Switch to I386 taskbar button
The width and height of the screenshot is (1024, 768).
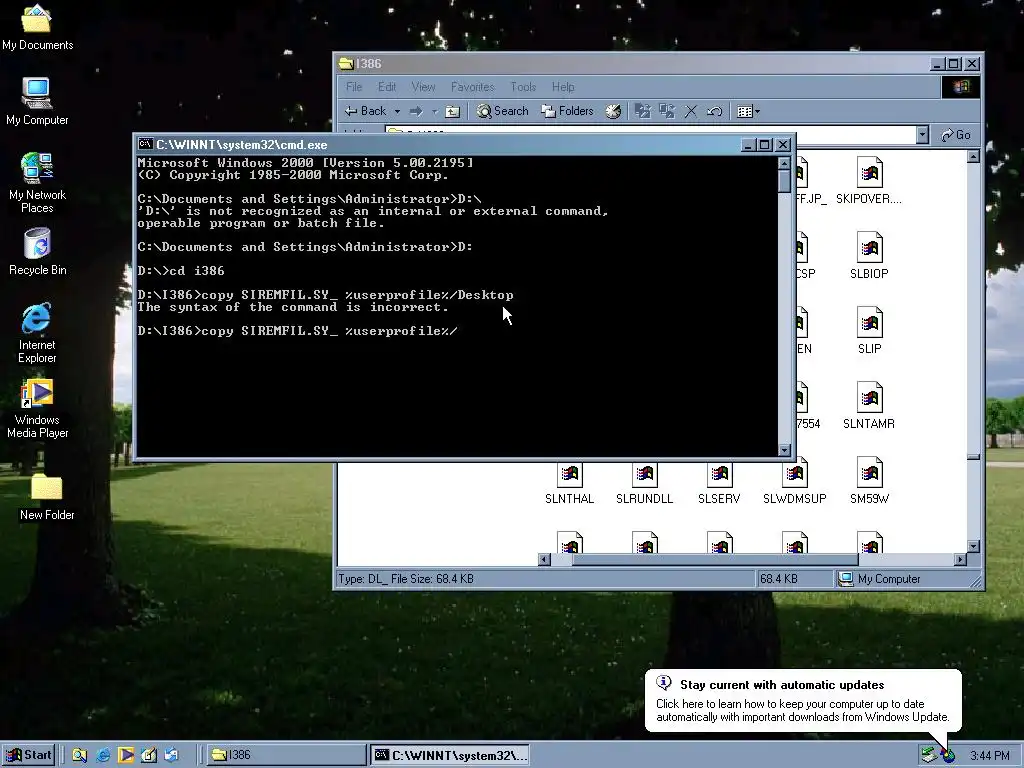click(x=286, y=755)
